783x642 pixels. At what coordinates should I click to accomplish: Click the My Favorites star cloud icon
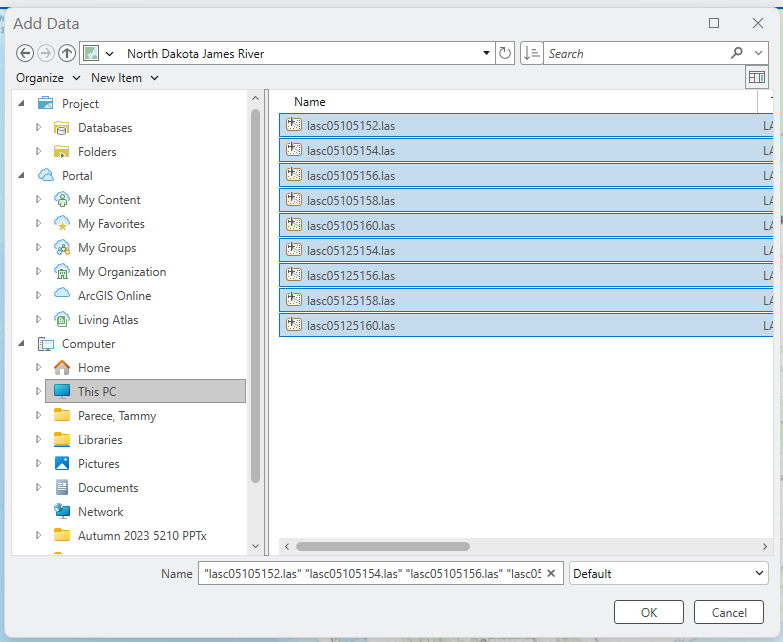61,223
